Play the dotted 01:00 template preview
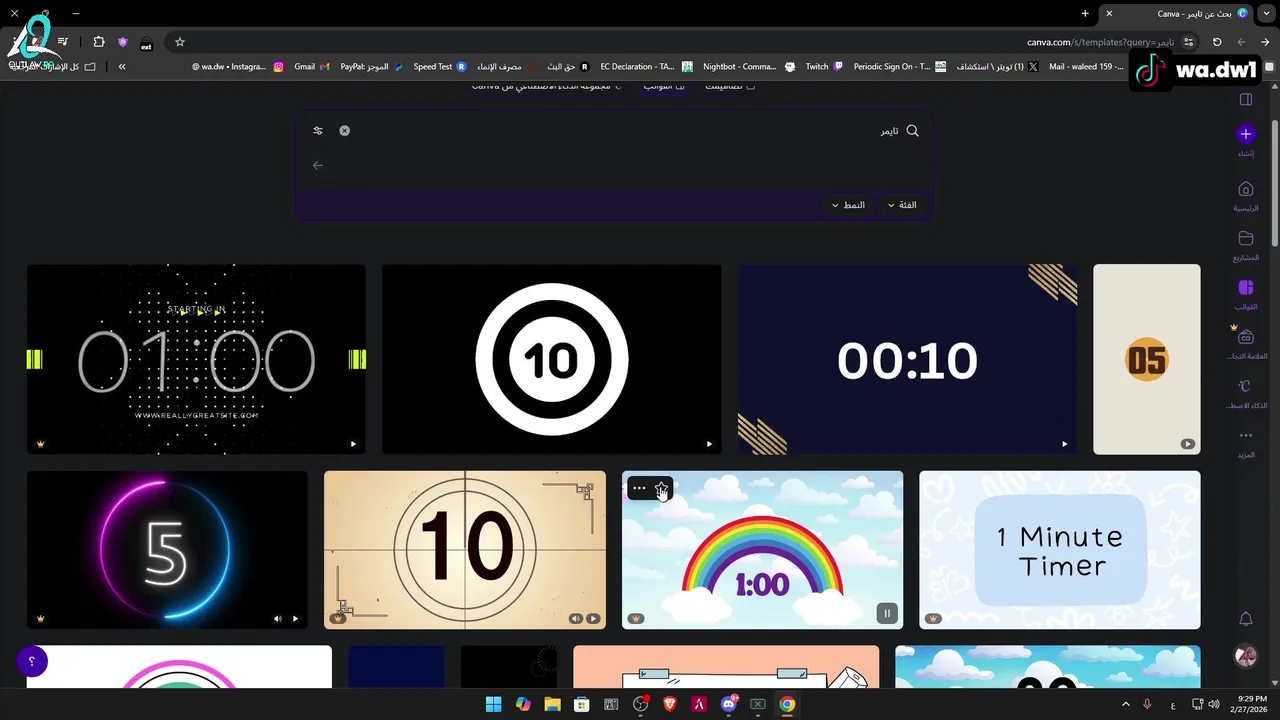Viewport: 1280px width, 720px height. (353, 444)
